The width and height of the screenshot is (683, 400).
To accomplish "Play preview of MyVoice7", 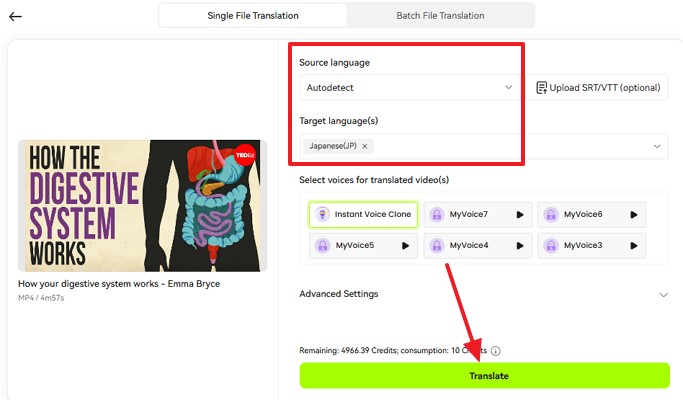I will coord(519,214).
